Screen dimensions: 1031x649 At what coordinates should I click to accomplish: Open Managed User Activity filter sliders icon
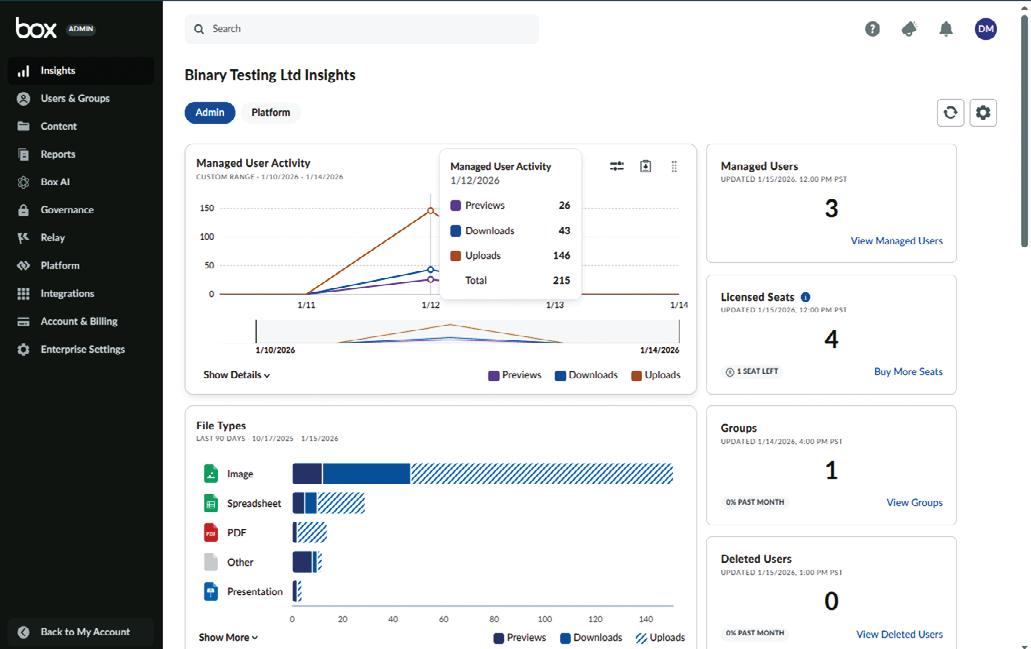pos(617,166)
